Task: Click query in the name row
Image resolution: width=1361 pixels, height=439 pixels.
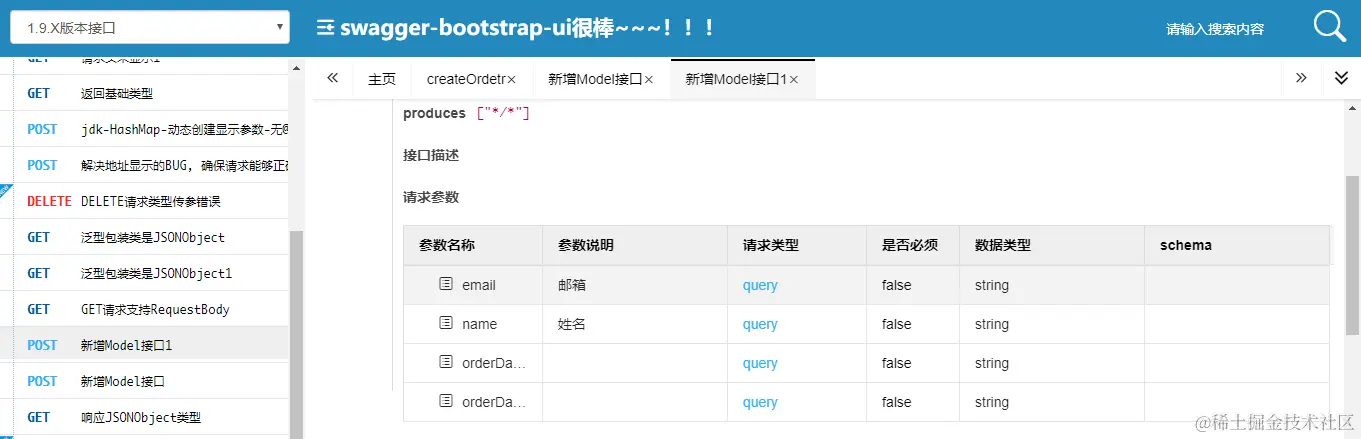Action: [760, 324]
